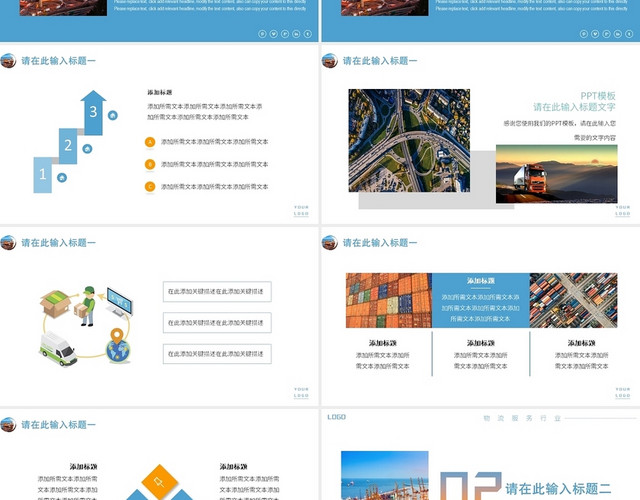Click the 't' social icon in top-left slide
Viewport: 640px width, 500px height.
(308, 34)
